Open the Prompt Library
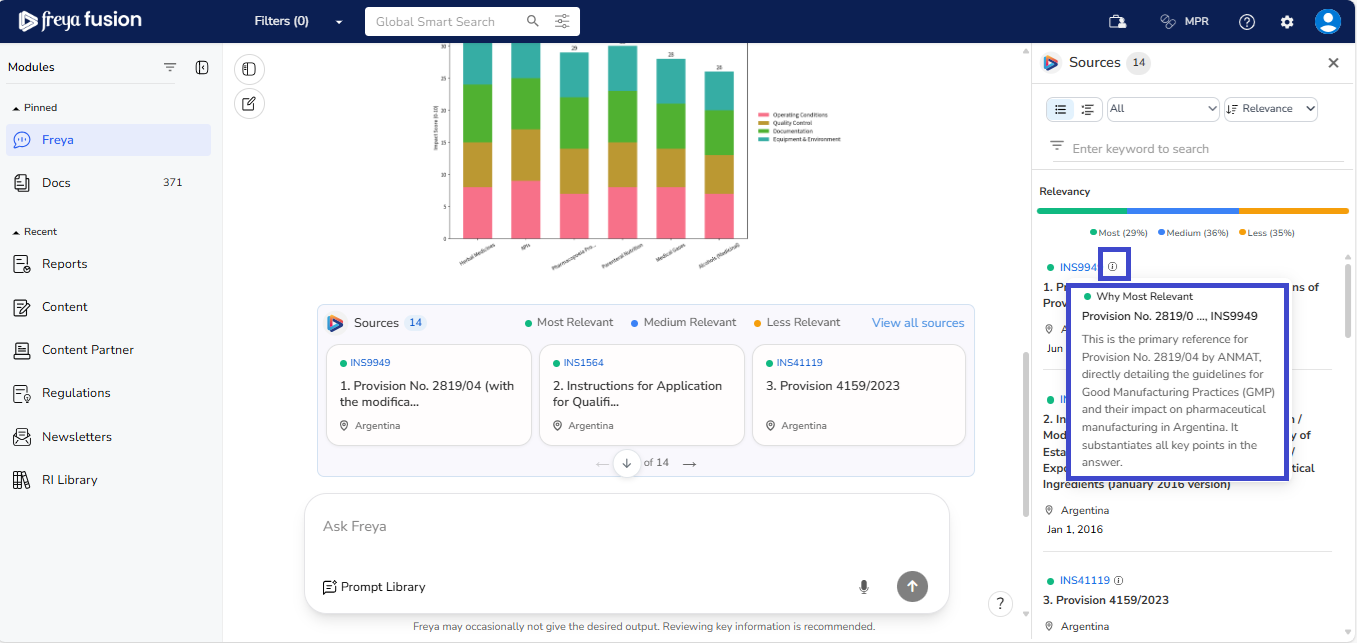Viewport: 1368px width, 643px height. coord(374,587)
